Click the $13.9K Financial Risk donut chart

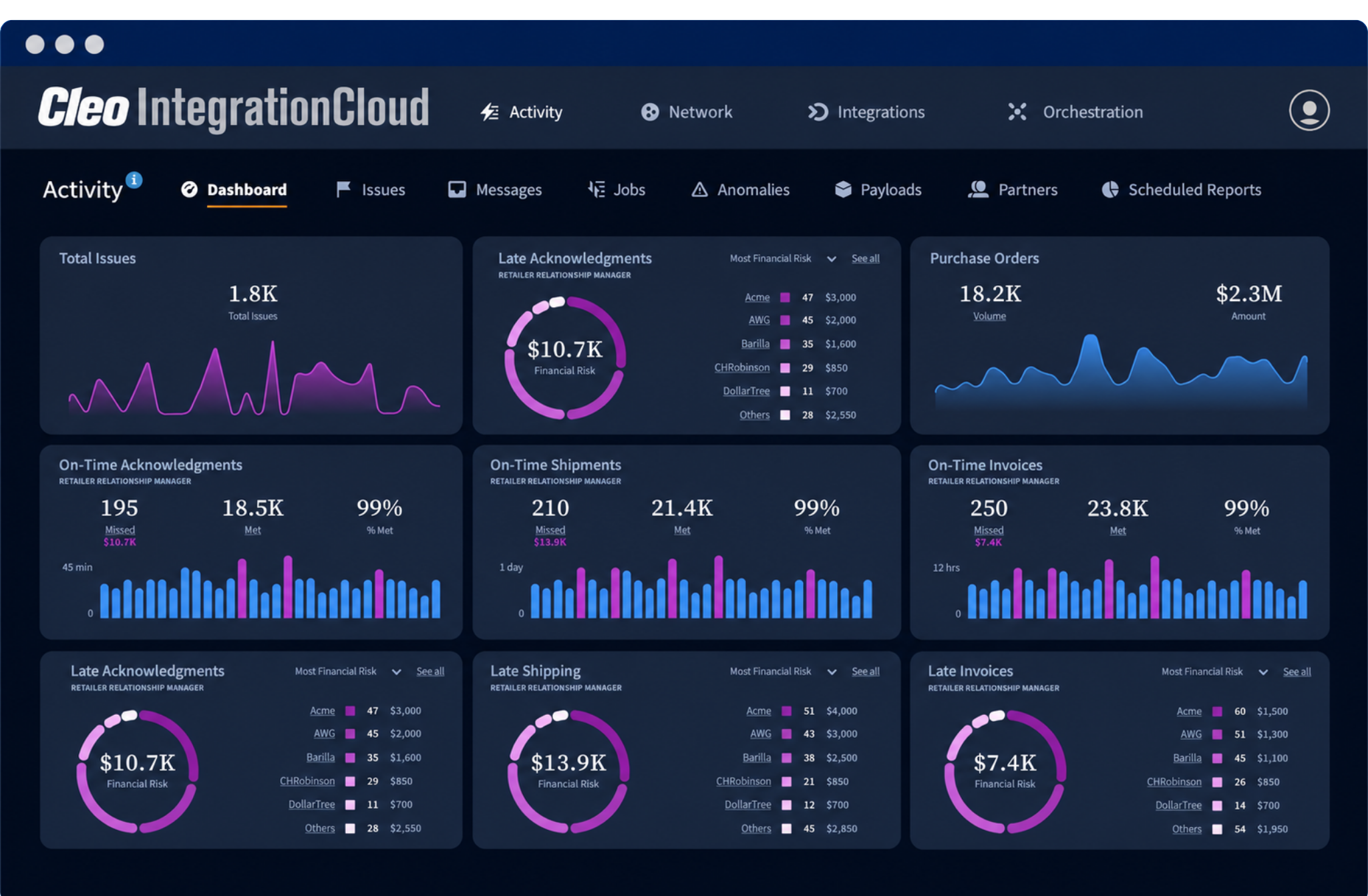568,771
